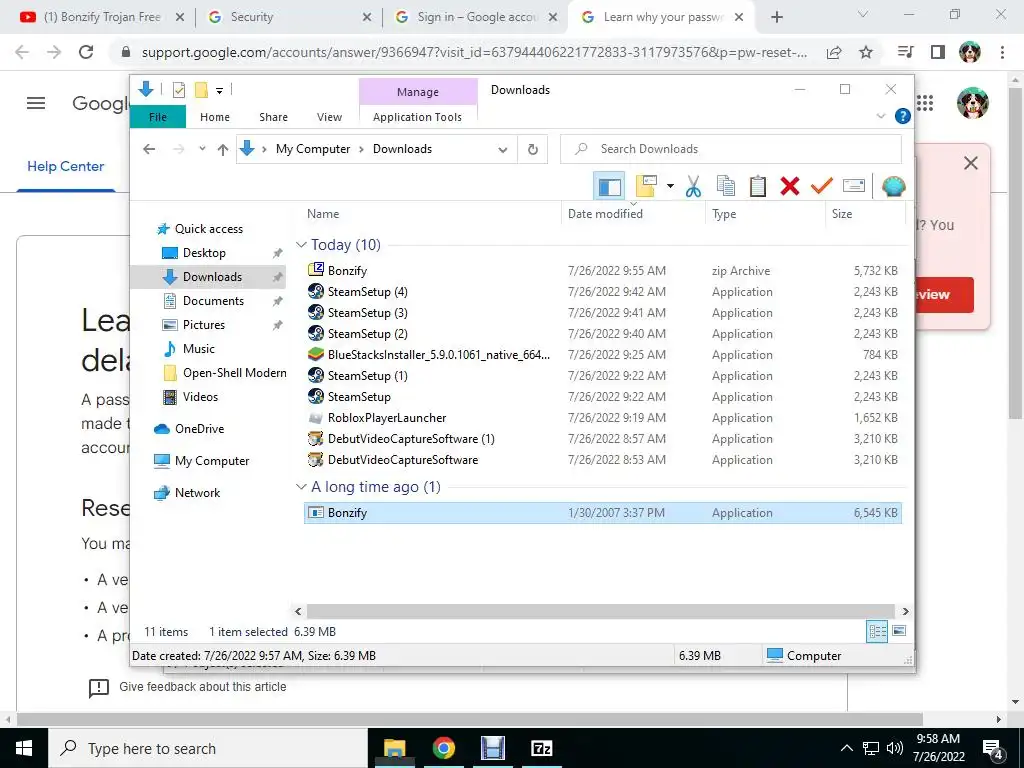Open 7-Zip from the taskbar

(542, 748)
